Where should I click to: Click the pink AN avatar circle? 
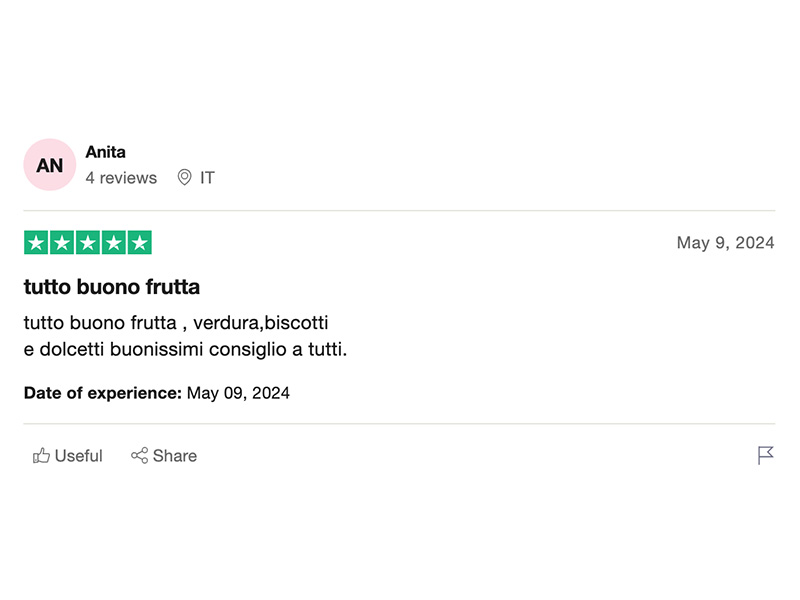point(50,165)
